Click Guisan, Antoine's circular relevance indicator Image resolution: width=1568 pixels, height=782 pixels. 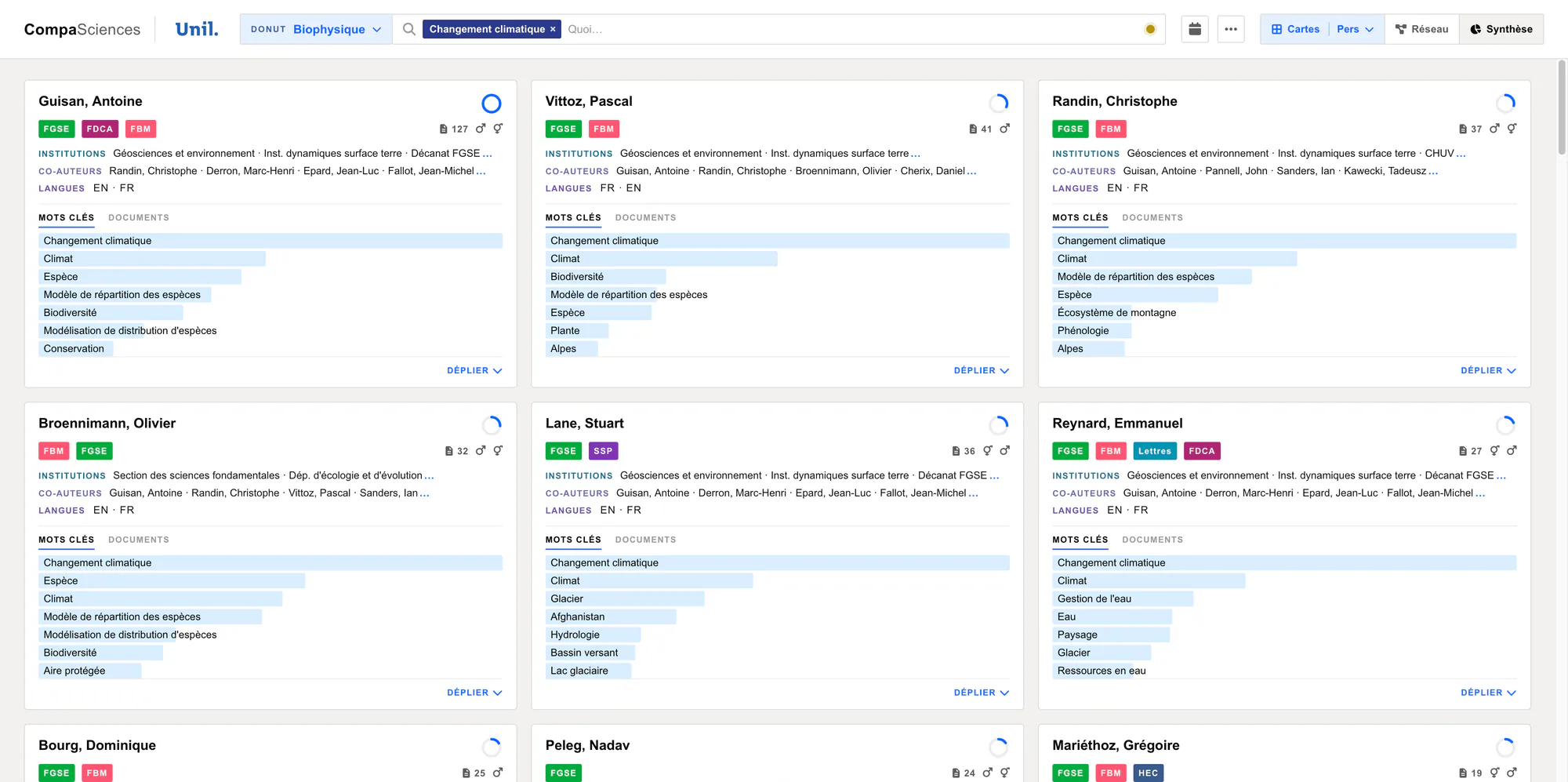492,103
